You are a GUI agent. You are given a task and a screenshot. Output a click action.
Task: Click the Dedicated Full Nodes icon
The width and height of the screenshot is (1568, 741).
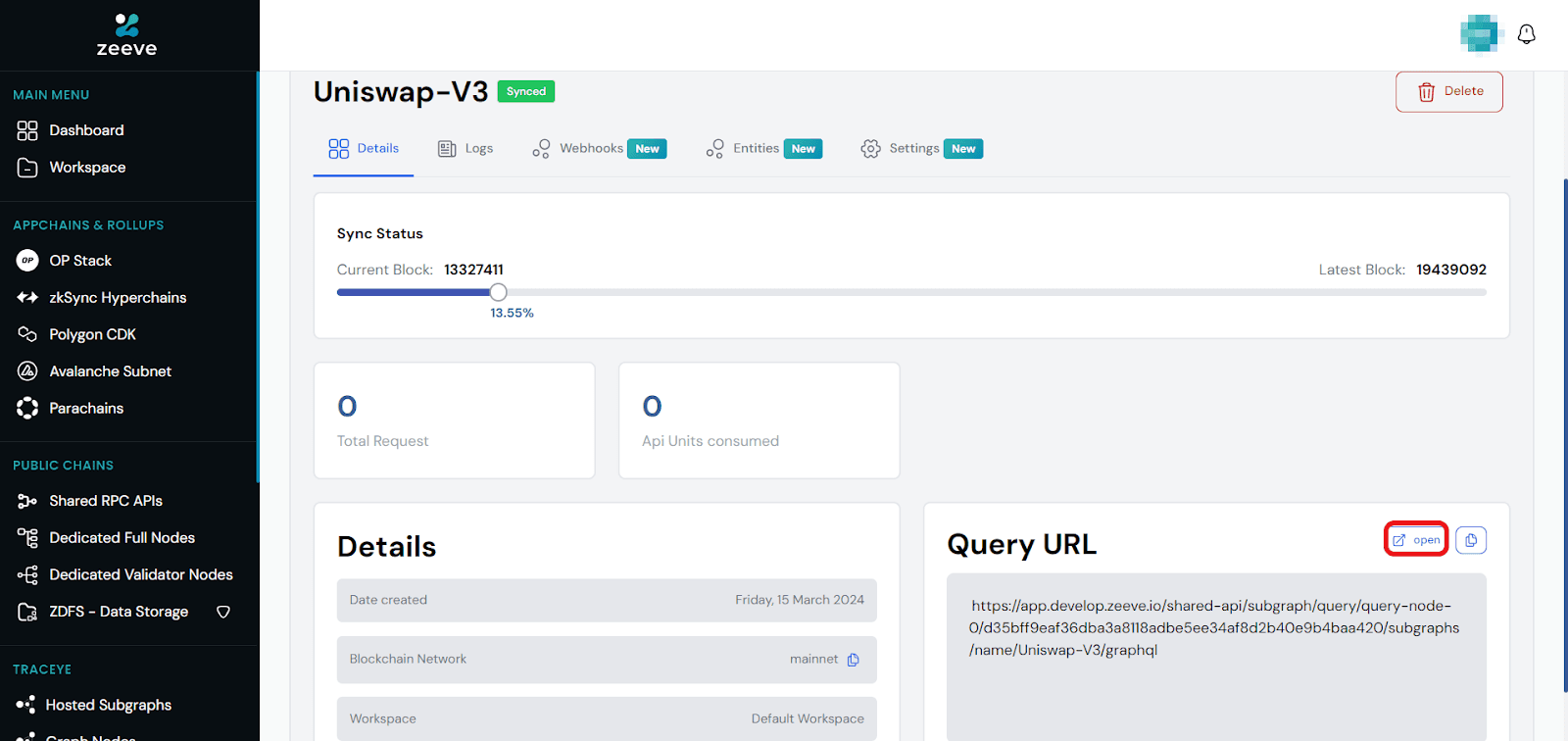27,537
